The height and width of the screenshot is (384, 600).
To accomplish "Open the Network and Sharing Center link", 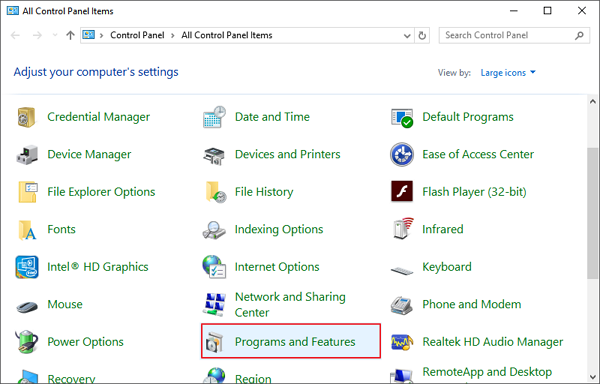I will pyautogui.click(x=290, y=304).
